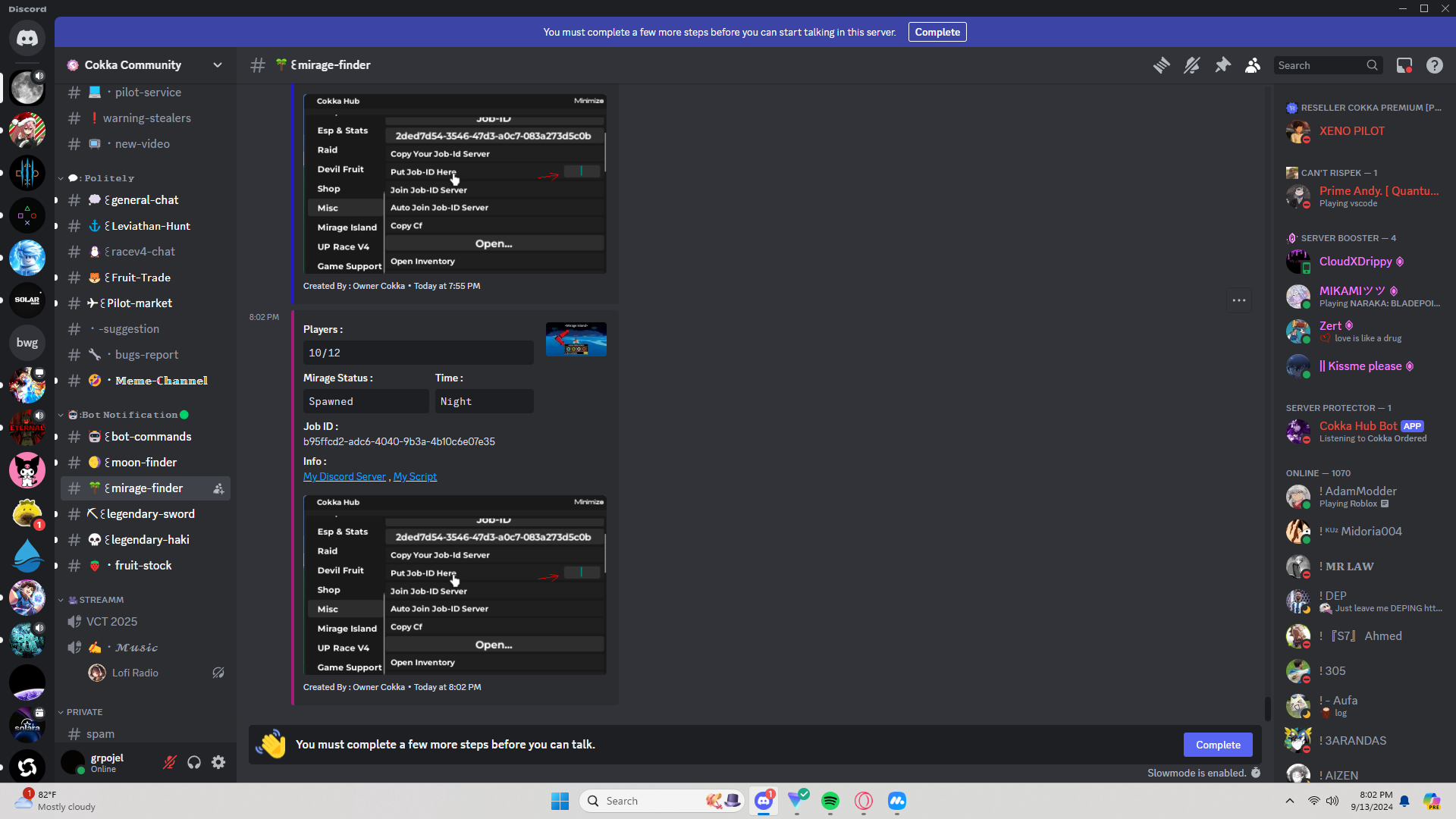Image resolution: width=1456 pixels, height=819 pixels.
Task: Open the bwg server icon
Action: [x=27, y=343]
